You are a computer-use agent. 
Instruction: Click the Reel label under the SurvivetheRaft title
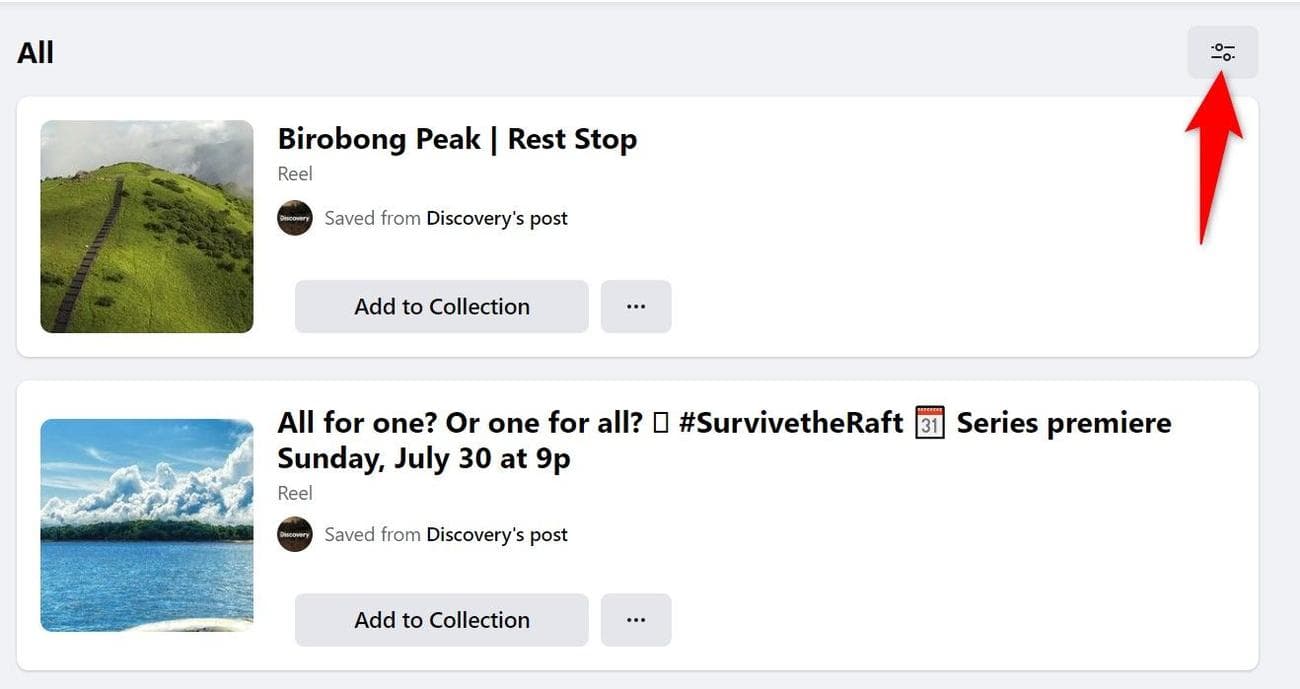295,493
